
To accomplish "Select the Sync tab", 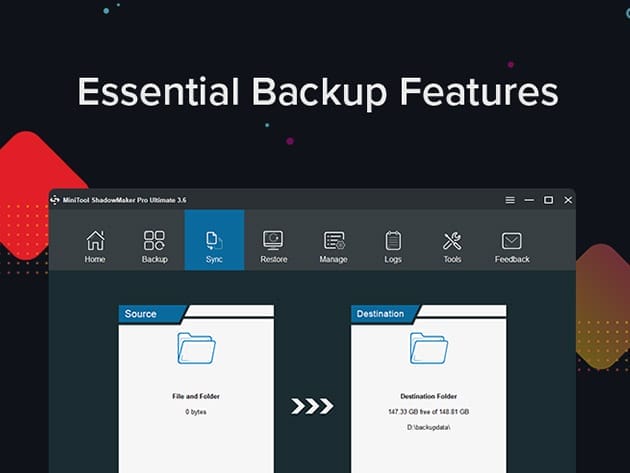I will tap(214, 246).
